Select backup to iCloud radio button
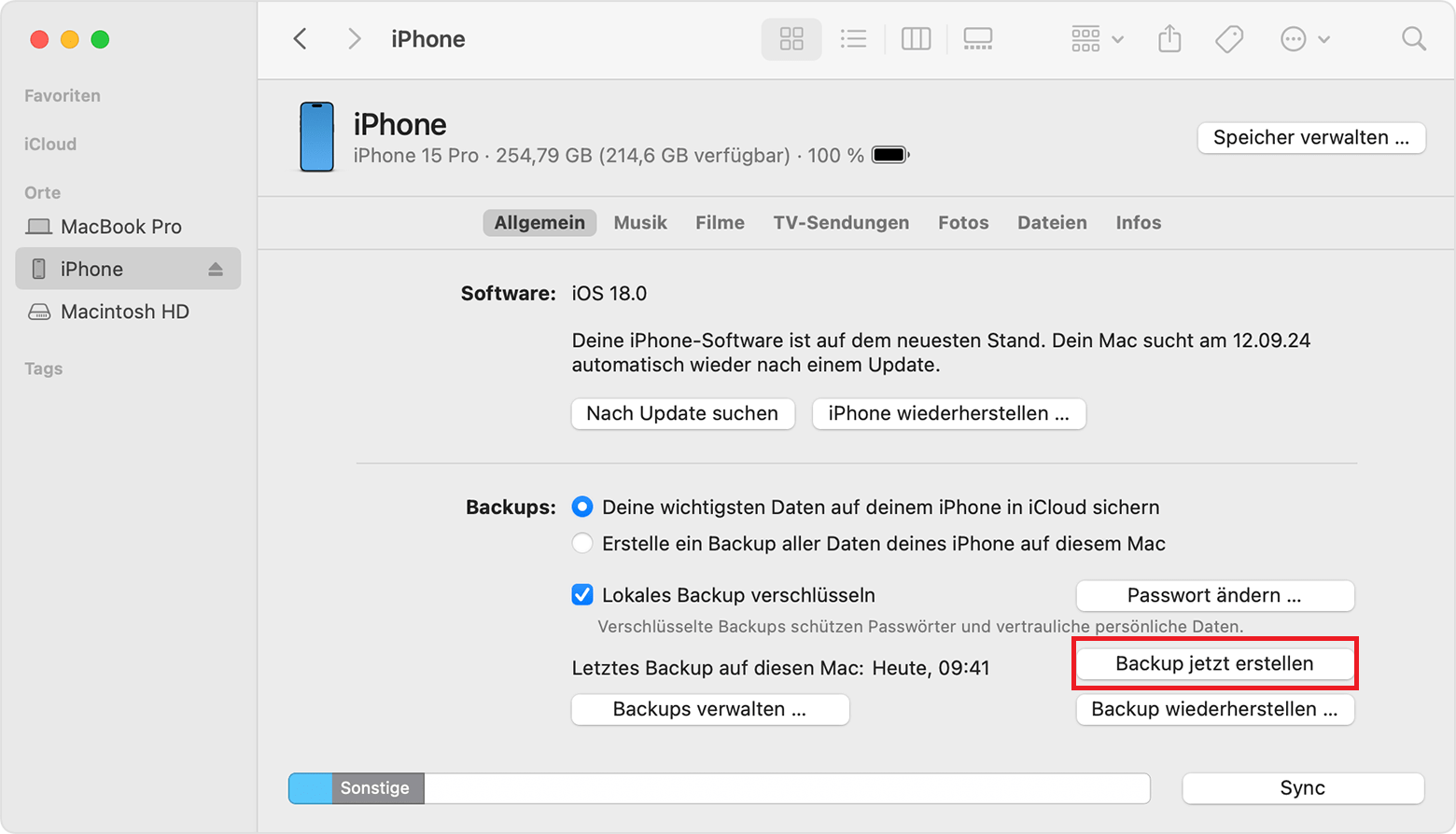The height and width of the screenshot is (834, 1456). tap(581, 507)
